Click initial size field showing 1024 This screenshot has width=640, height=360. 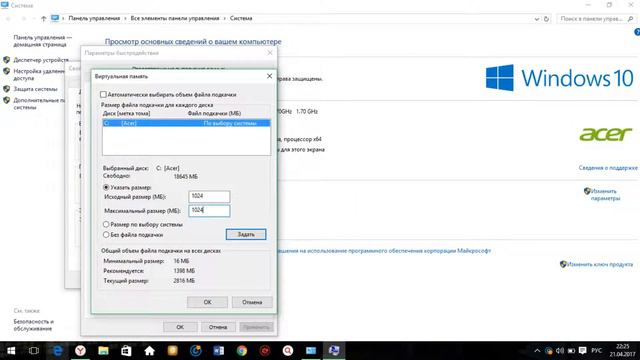[209, 196]
